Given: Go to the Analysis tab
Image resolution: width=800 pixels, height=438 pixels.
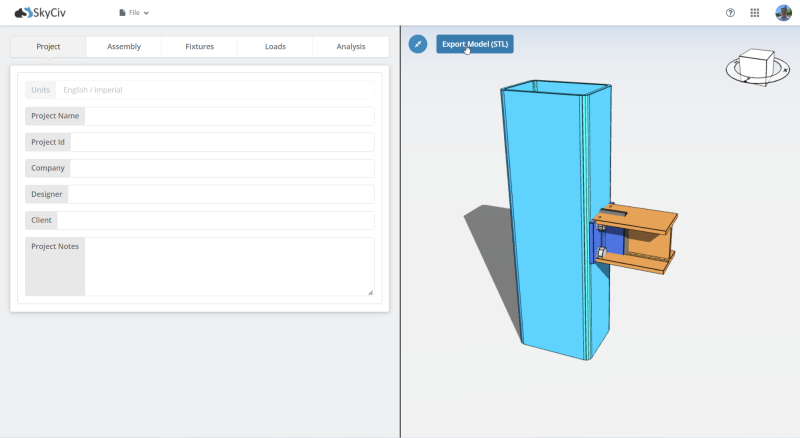Looking at the screenshot, I should coord(350,47).
